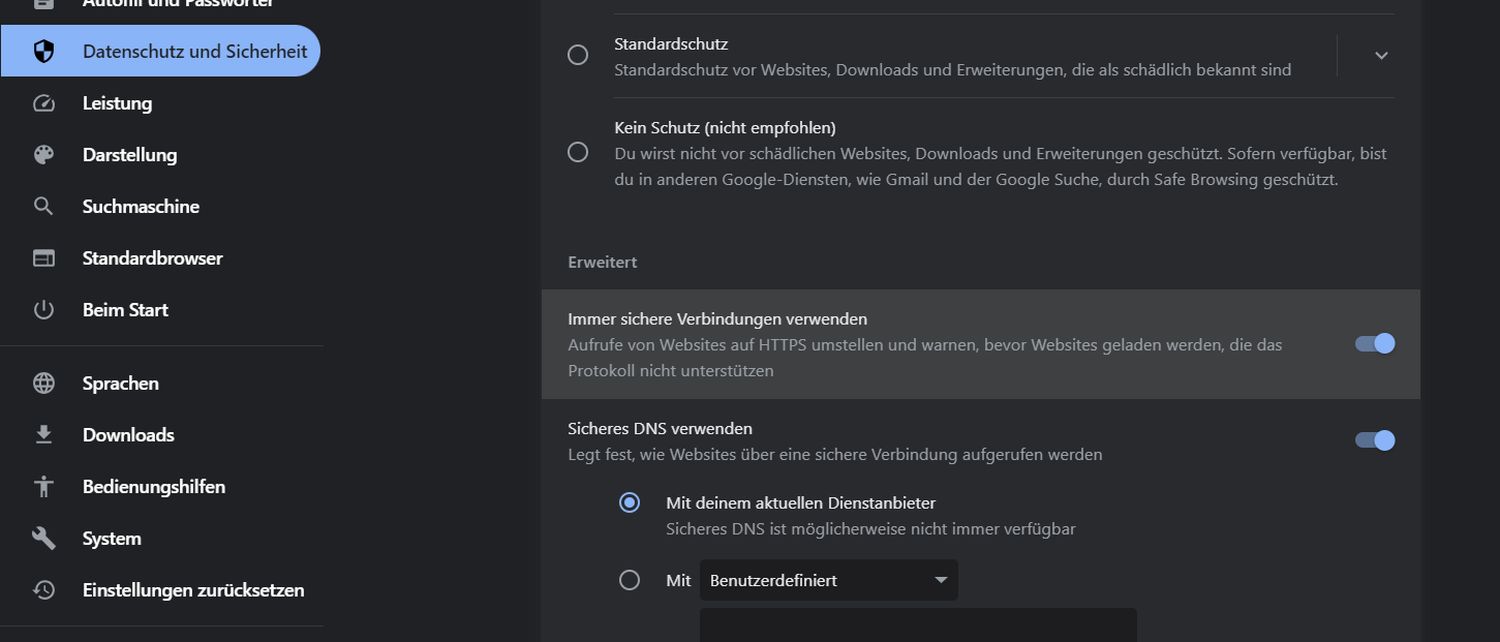Screen dimensions: 1500x642
Task: Select the radio button beside 'Mit' dropdown
Action: (x=629, y=580)
